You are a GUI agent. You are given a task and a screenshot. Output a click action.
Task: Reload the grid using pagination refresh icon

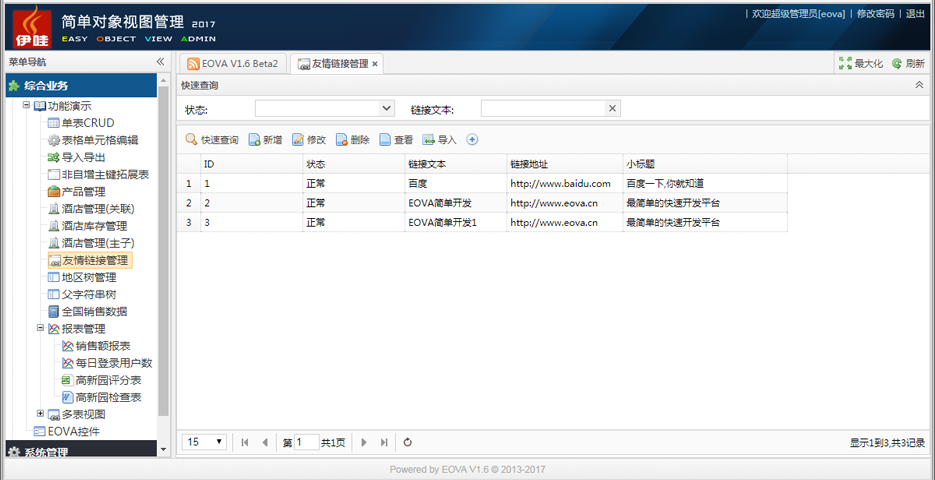tap(408, 442)
